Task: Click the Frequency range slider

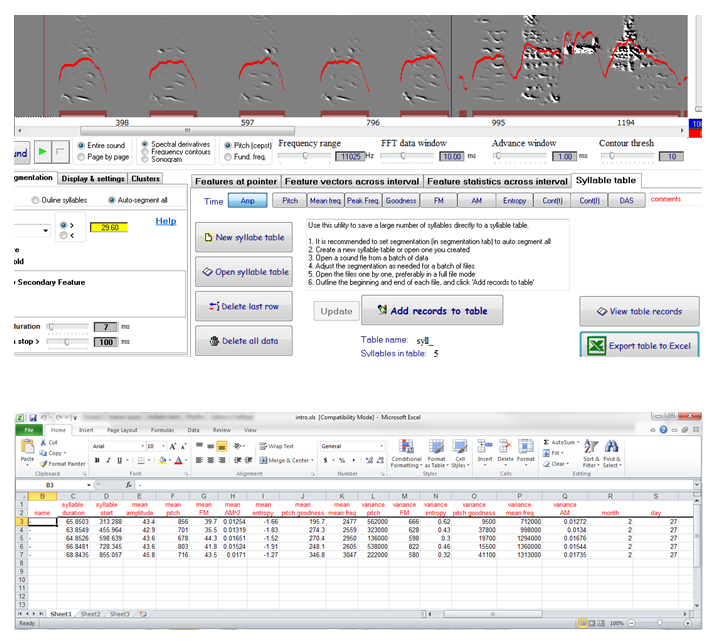Action: (x=307, y=156)
